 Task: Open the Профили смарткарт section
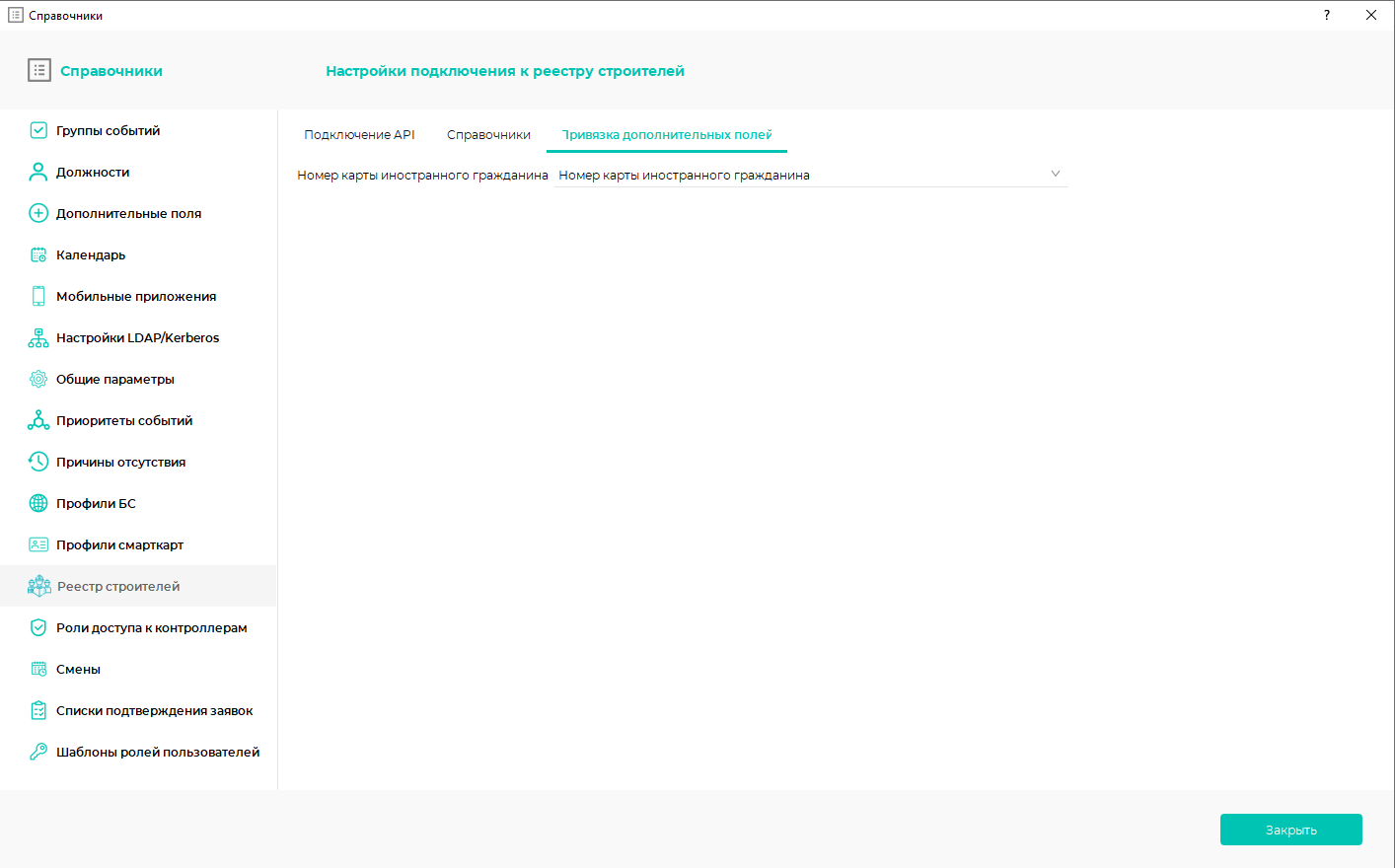119,544
